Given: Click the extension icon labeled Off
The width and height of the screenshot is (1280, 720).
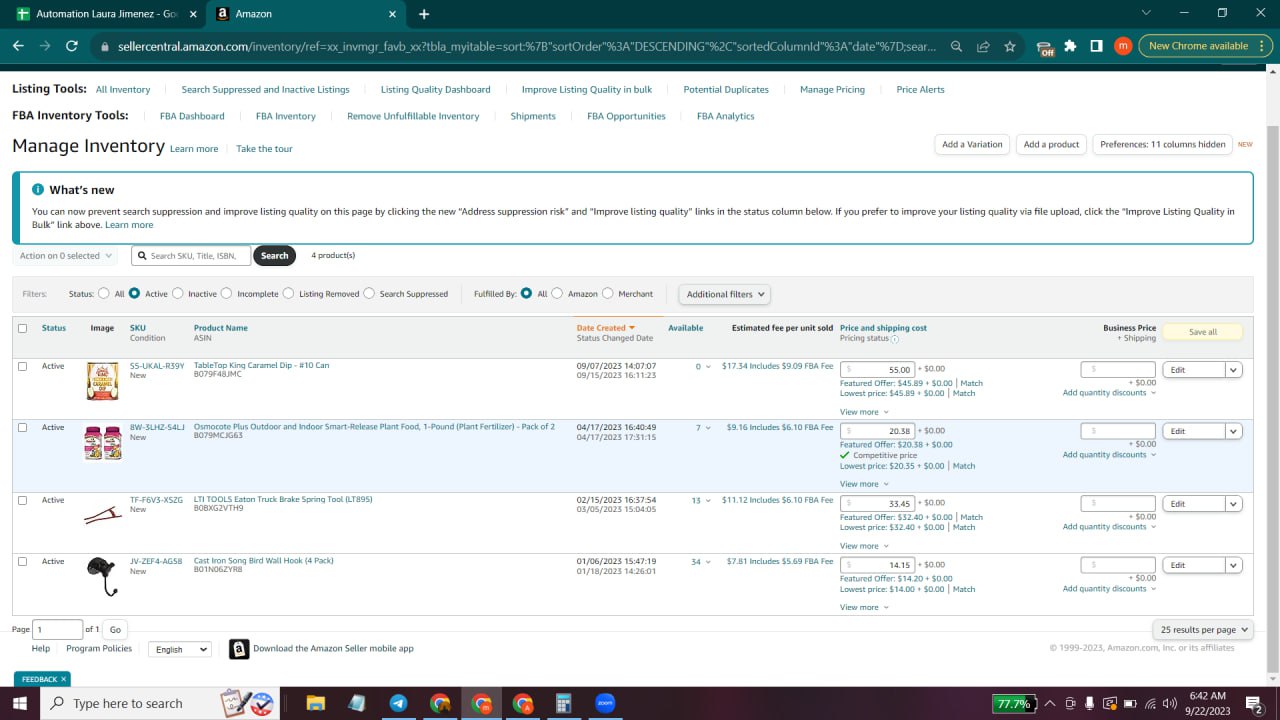Looking at the screenshot, I should coord(1045,47).
